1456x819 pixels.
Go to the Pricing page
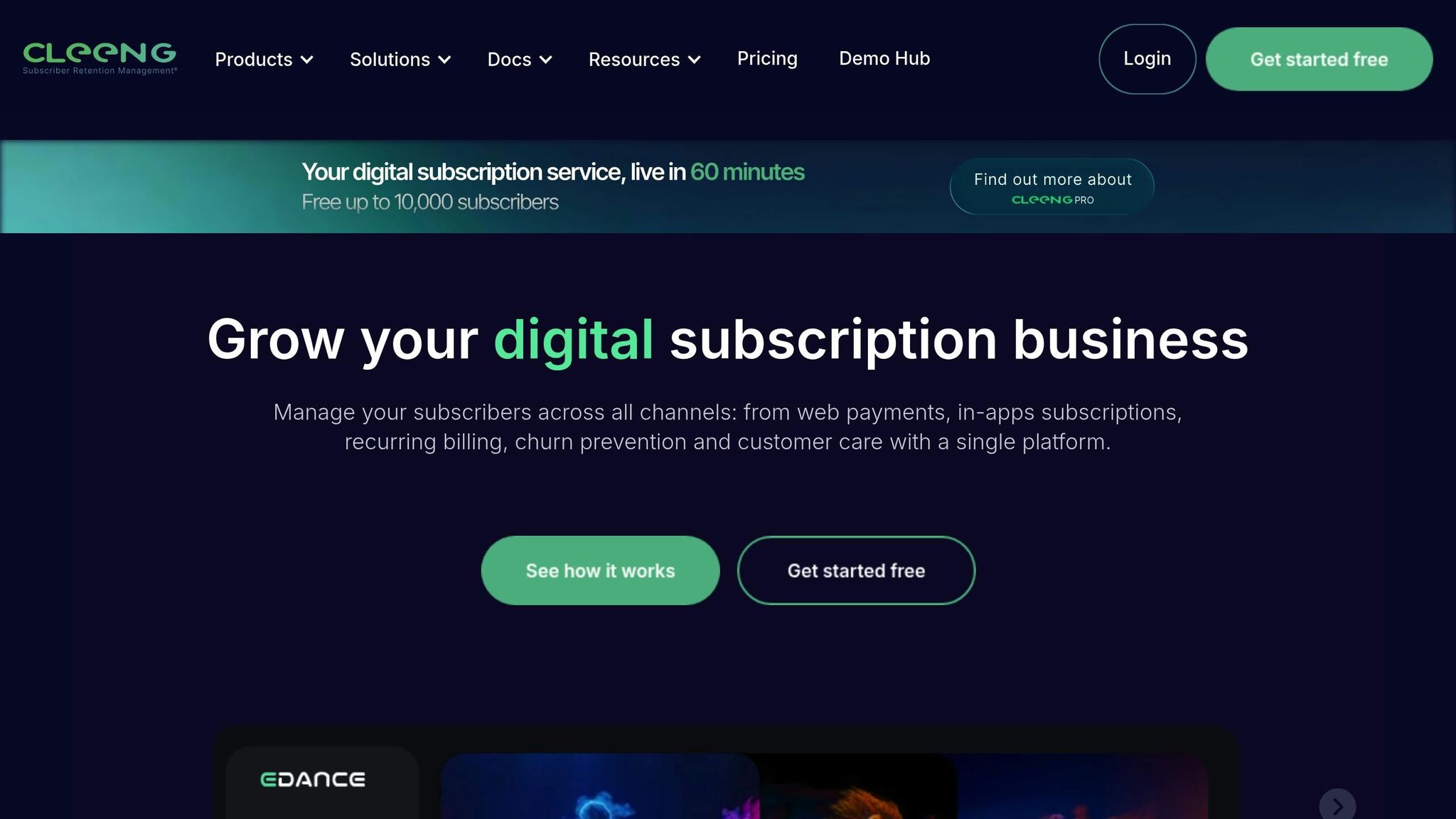point(767,58)
